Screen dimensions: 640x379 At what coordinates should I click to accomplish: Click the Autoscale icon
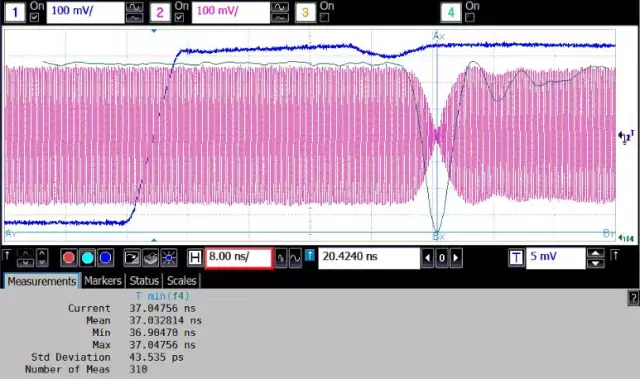(x=132, y=258)
